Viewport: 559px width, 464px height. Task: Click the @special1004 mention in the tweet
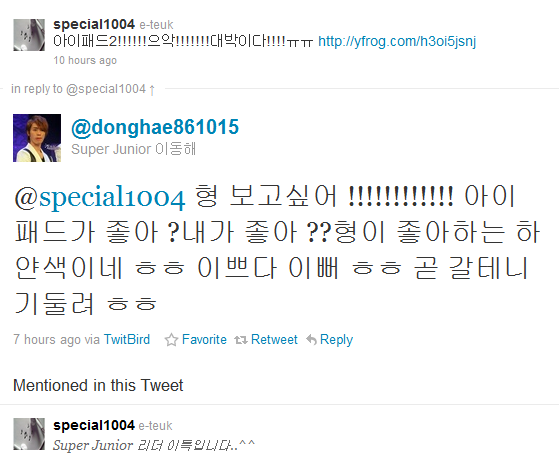click(x=100, y=197)
